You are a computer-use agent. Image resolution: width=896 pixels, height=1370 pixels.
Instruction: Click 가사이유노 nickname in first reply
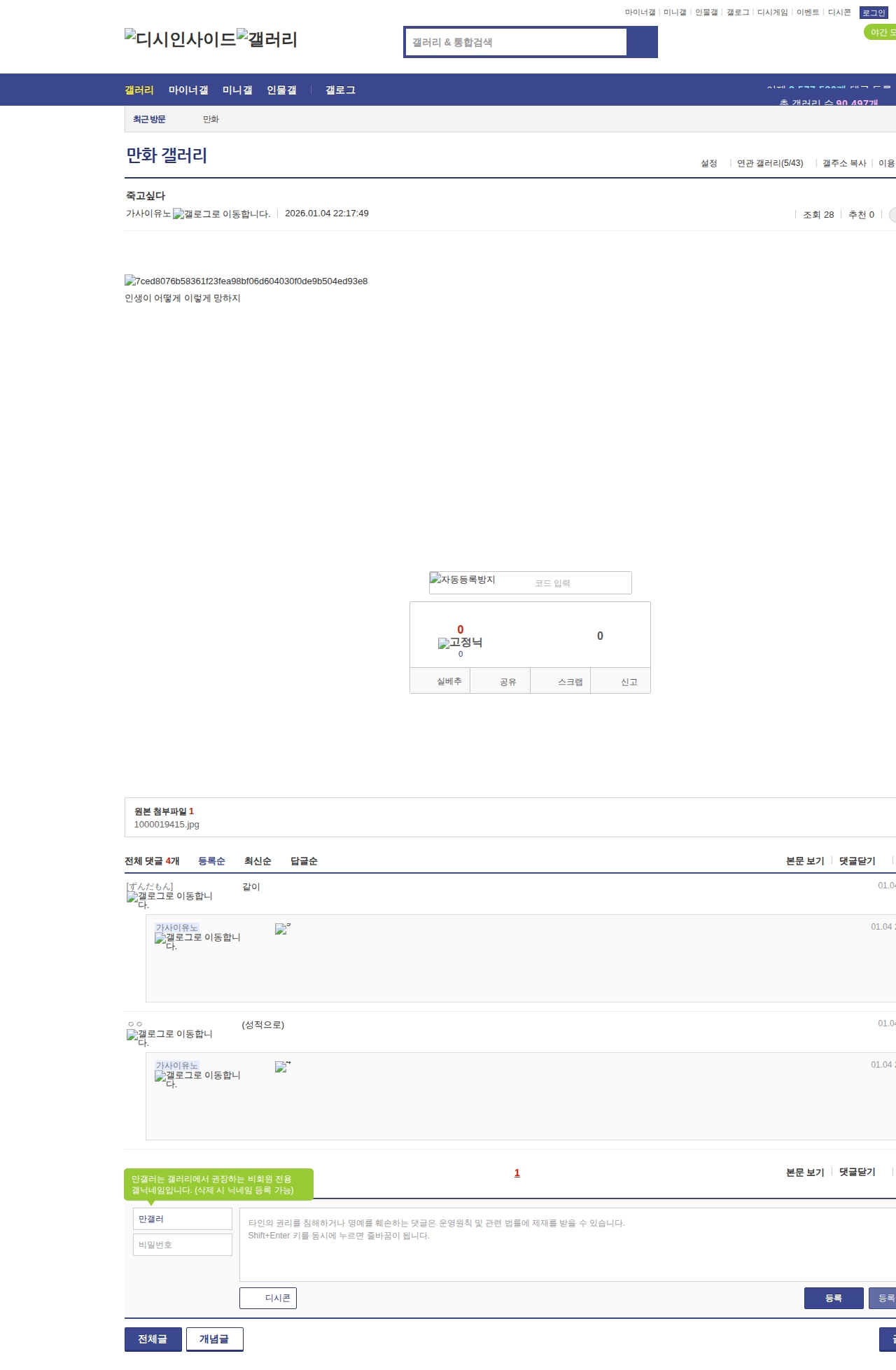[x=177, y=928]
